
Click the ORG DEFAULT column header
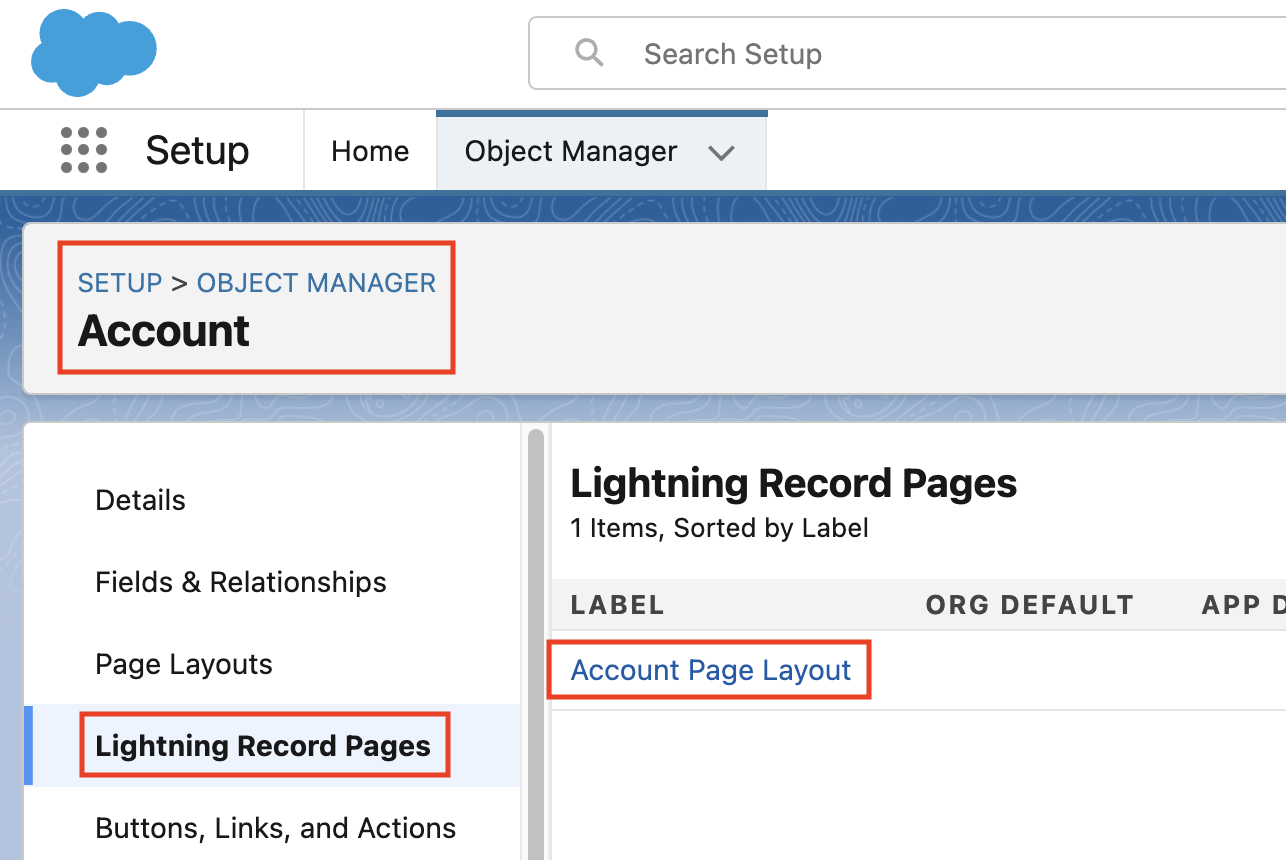click(1030, 605)
